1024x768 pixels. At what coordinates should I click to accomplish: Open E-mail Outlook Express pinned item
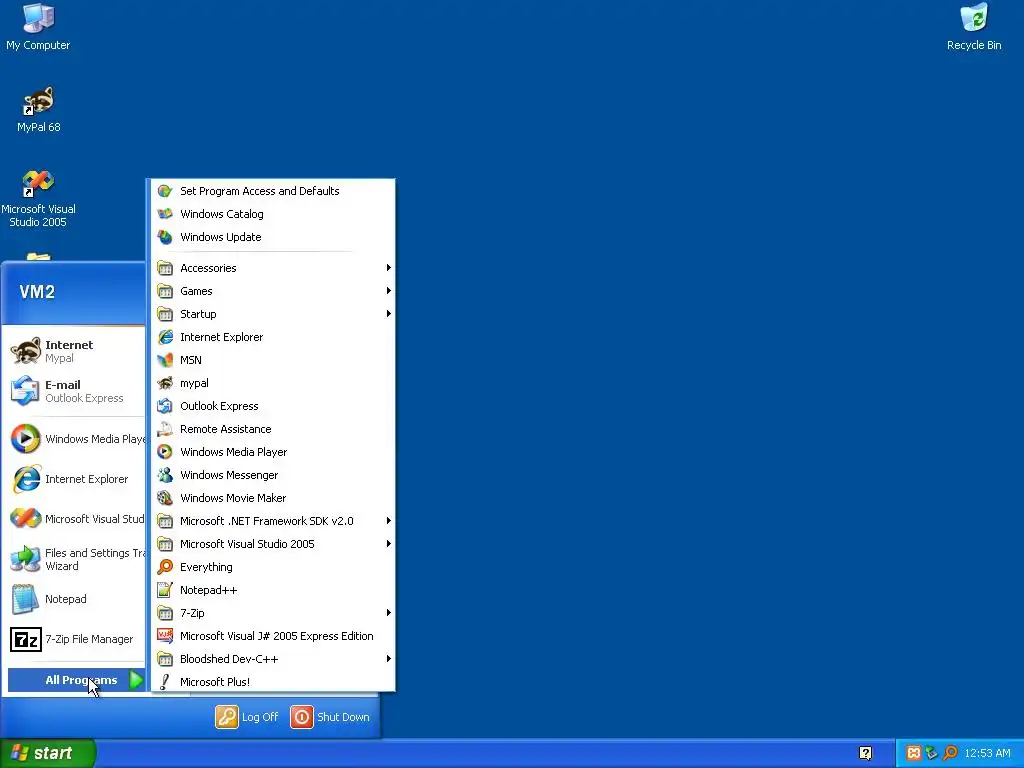76,391
